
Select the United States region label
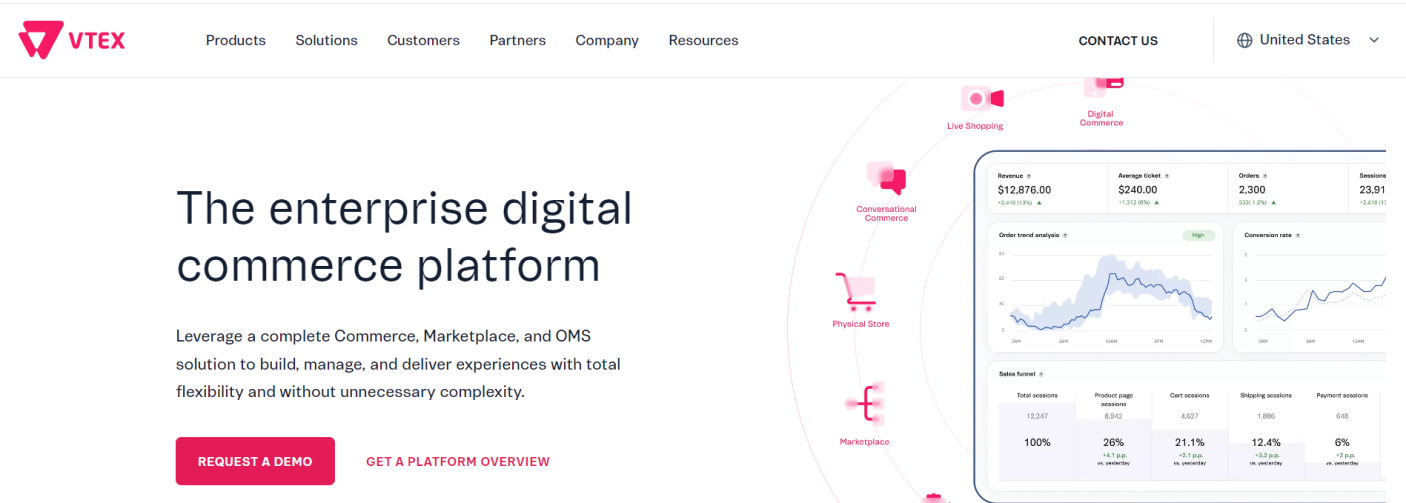pos(1304,40)
